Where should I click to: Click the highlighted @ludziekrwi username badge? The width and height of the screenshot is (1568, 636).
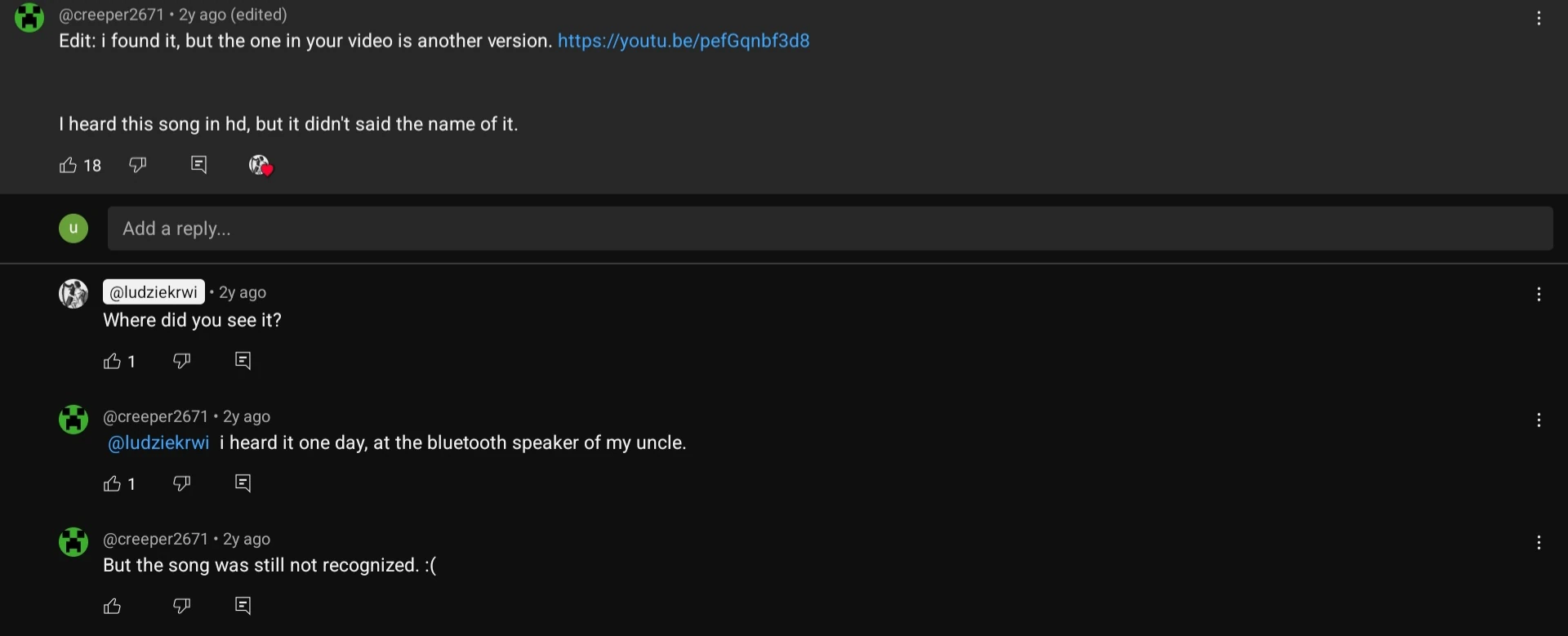(154, 292)
